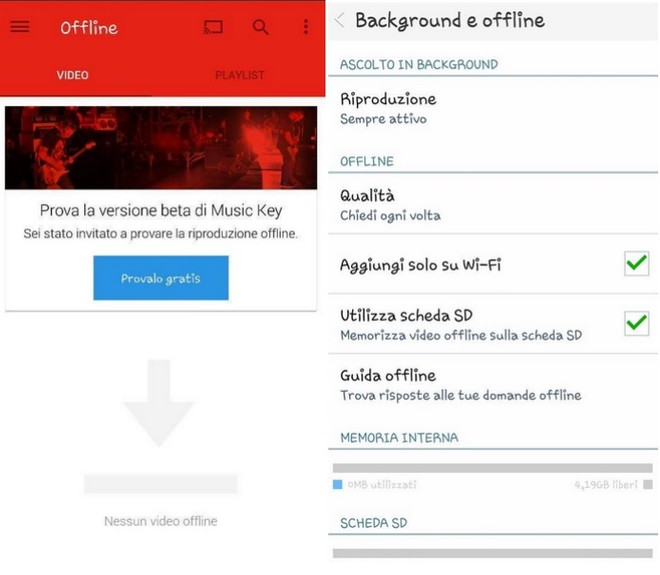
Task: Go back from Background e offline
Action: [x=340, y=20]
